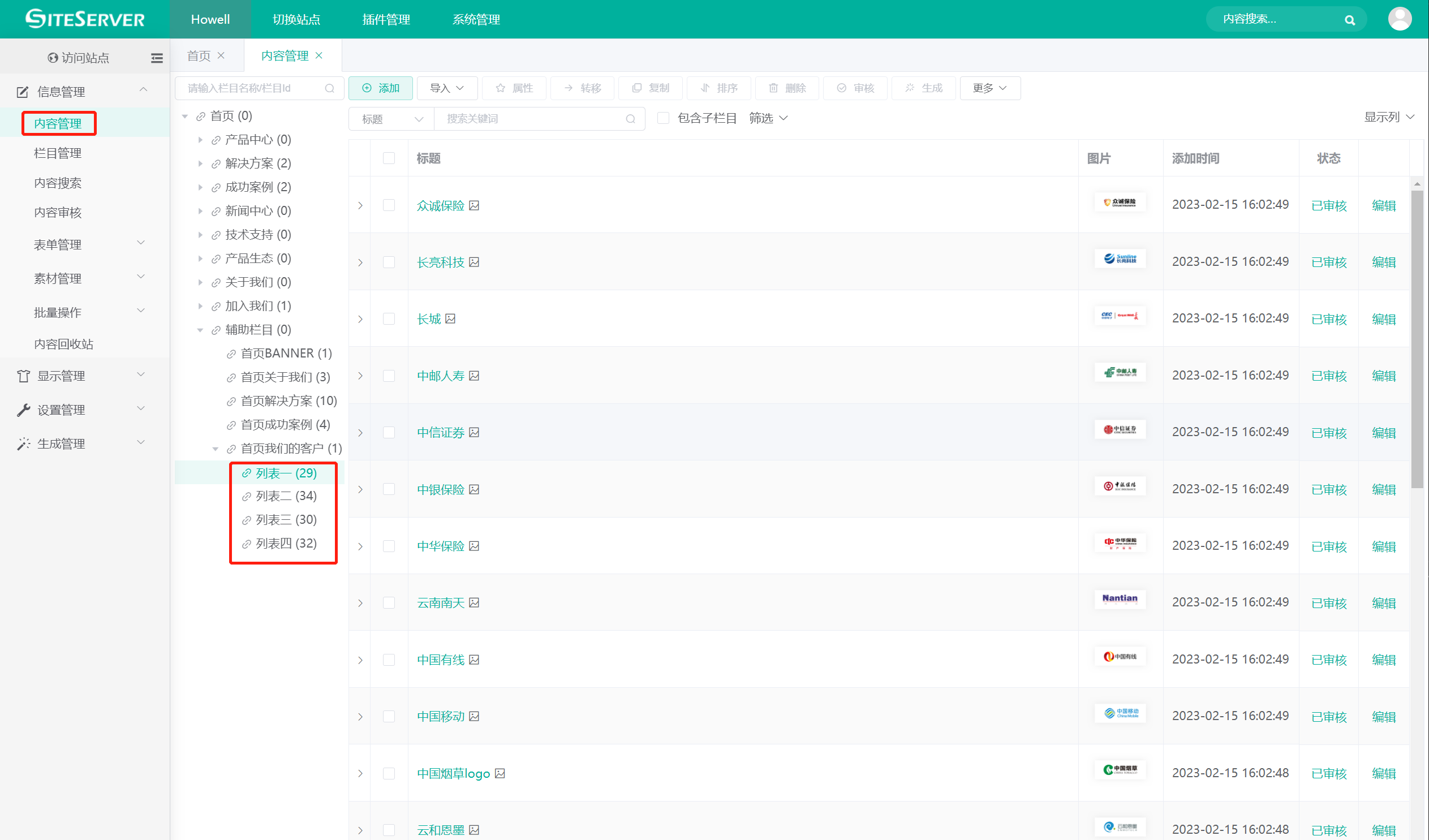
Task: Open the 插件管理 top menu
Action: click(x=386, y=20)
